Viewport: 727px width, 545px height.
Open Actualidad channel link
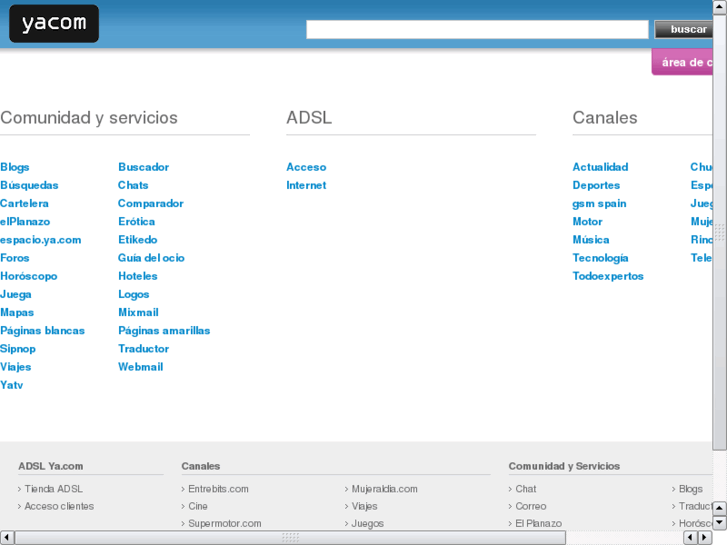tap(600, 167)
